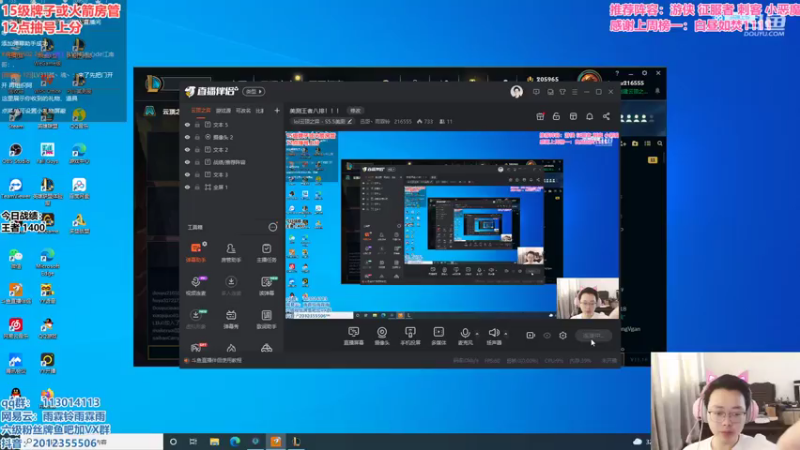This screenshot has height=450, width=800.
Task: Open the mode switch pill beside logo
Action: pos(254,91)
